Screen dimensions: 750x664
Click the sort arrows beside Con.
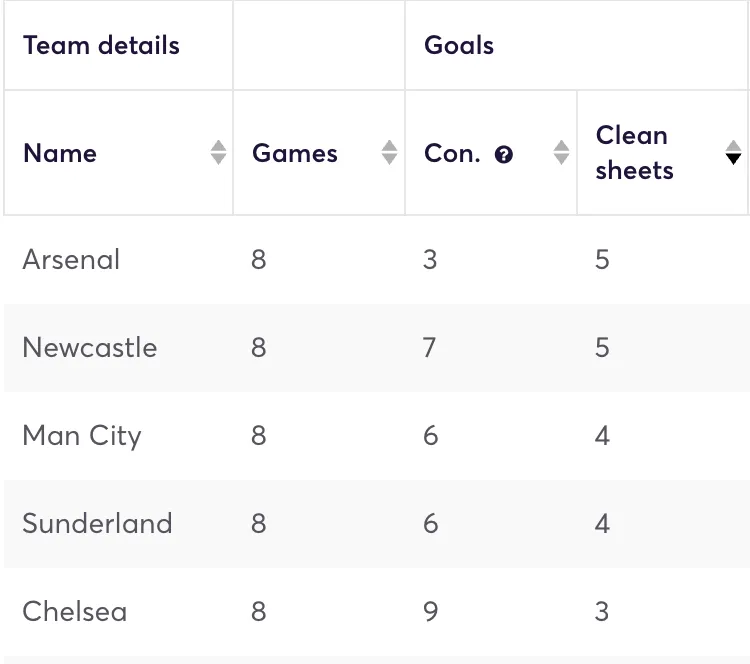(562, 153)
